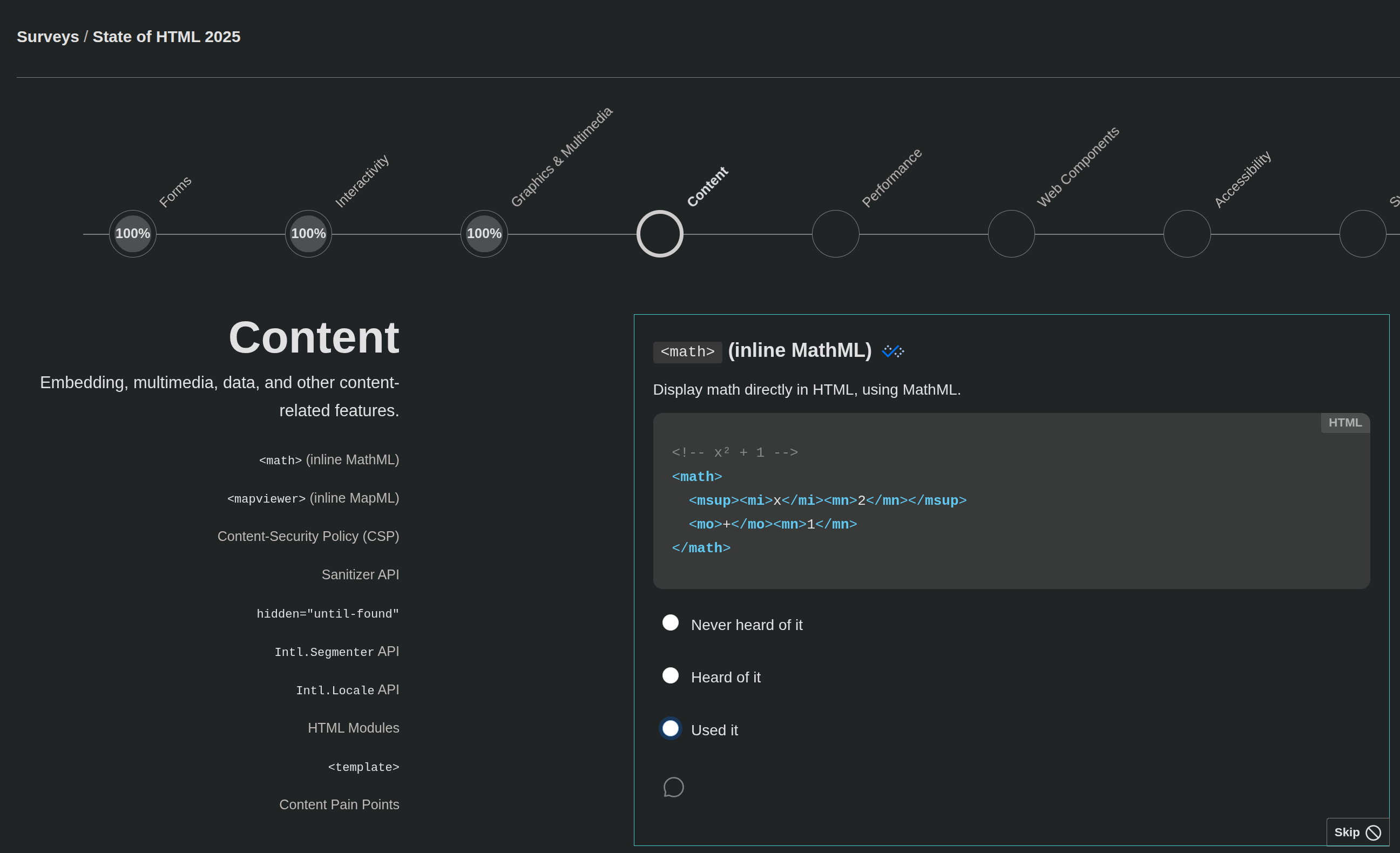Image resolution: width=1400 pixels, height=853 pixels.
Task: Click the Web Components section label
Action: [1078, 166]
